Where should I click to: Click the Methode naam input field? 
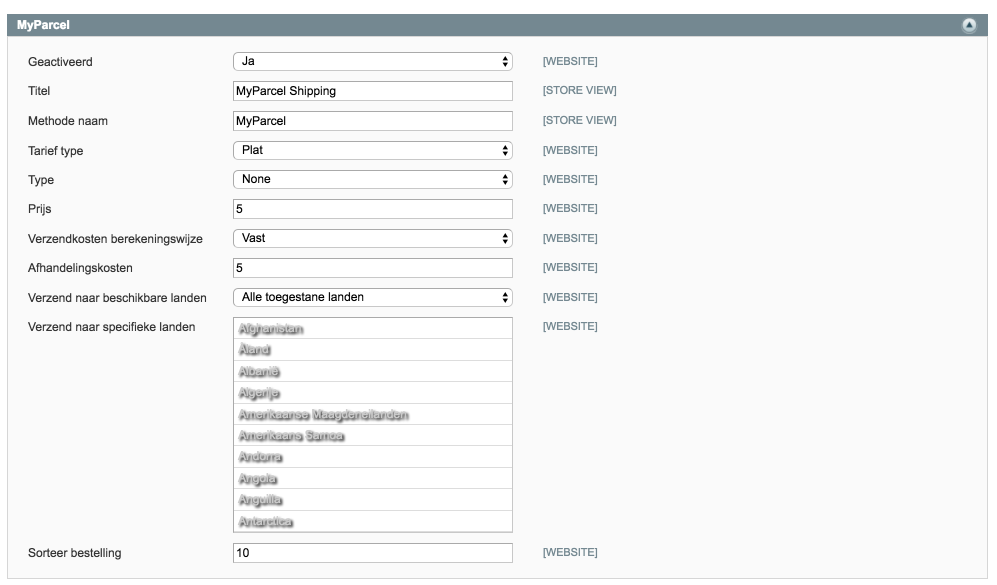[373, 121]
